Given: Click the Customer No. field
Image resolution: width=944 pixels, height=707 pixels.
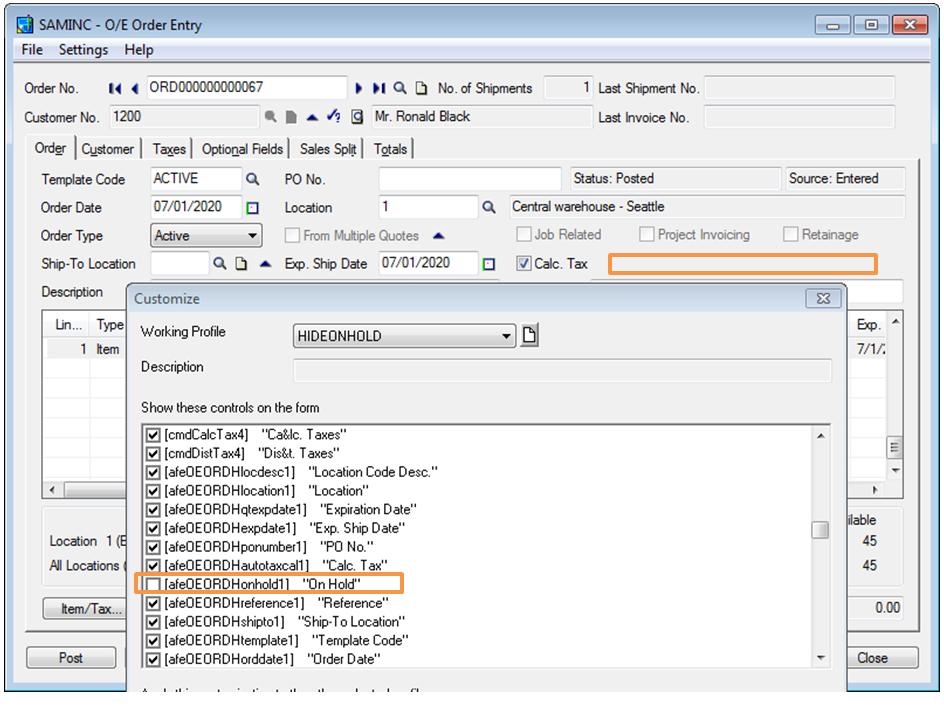Looking at the screenshot, I should 185,117.
